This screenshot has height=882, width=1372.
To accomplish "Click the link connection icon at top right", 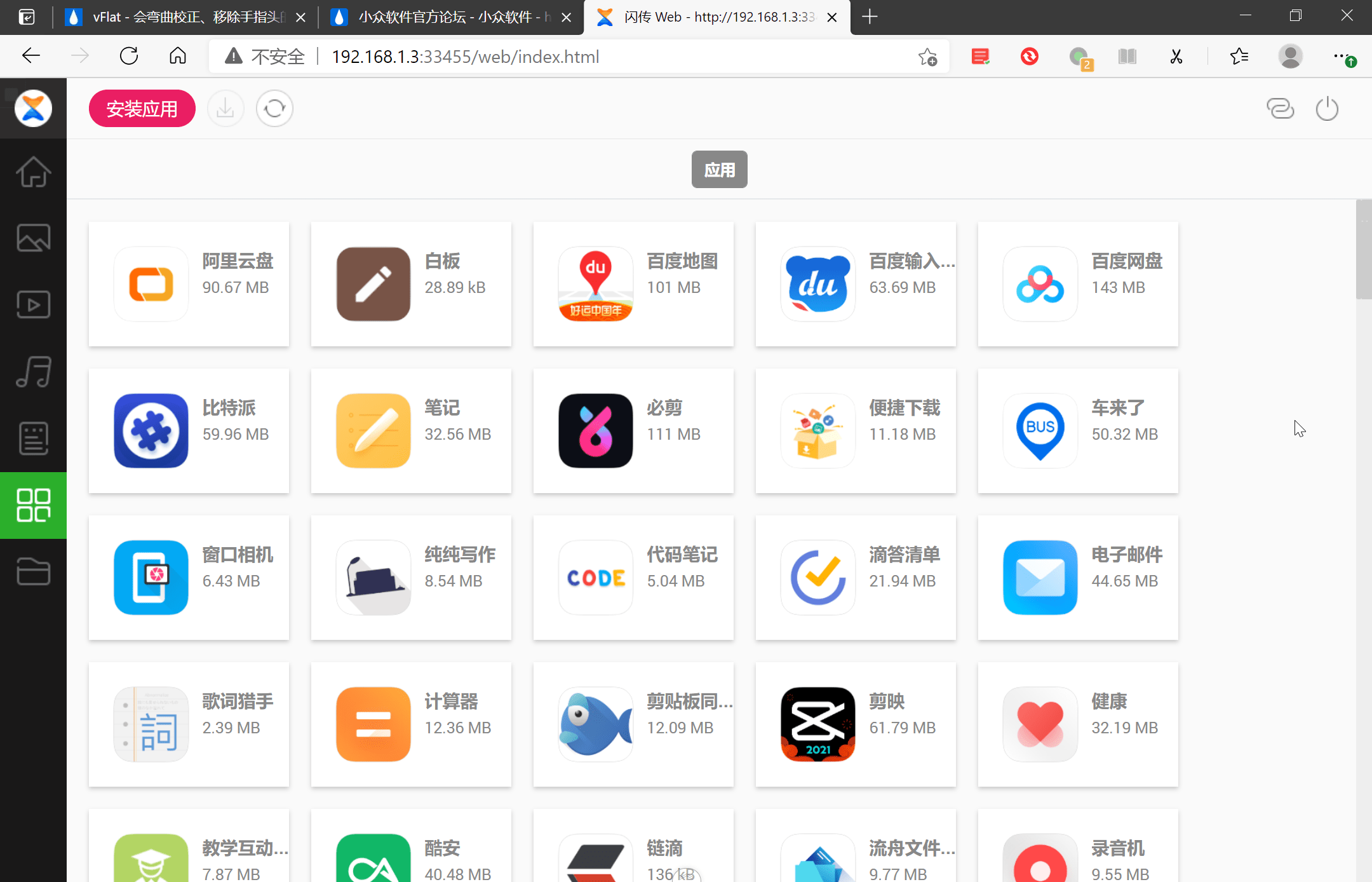I will [1280, 109].
